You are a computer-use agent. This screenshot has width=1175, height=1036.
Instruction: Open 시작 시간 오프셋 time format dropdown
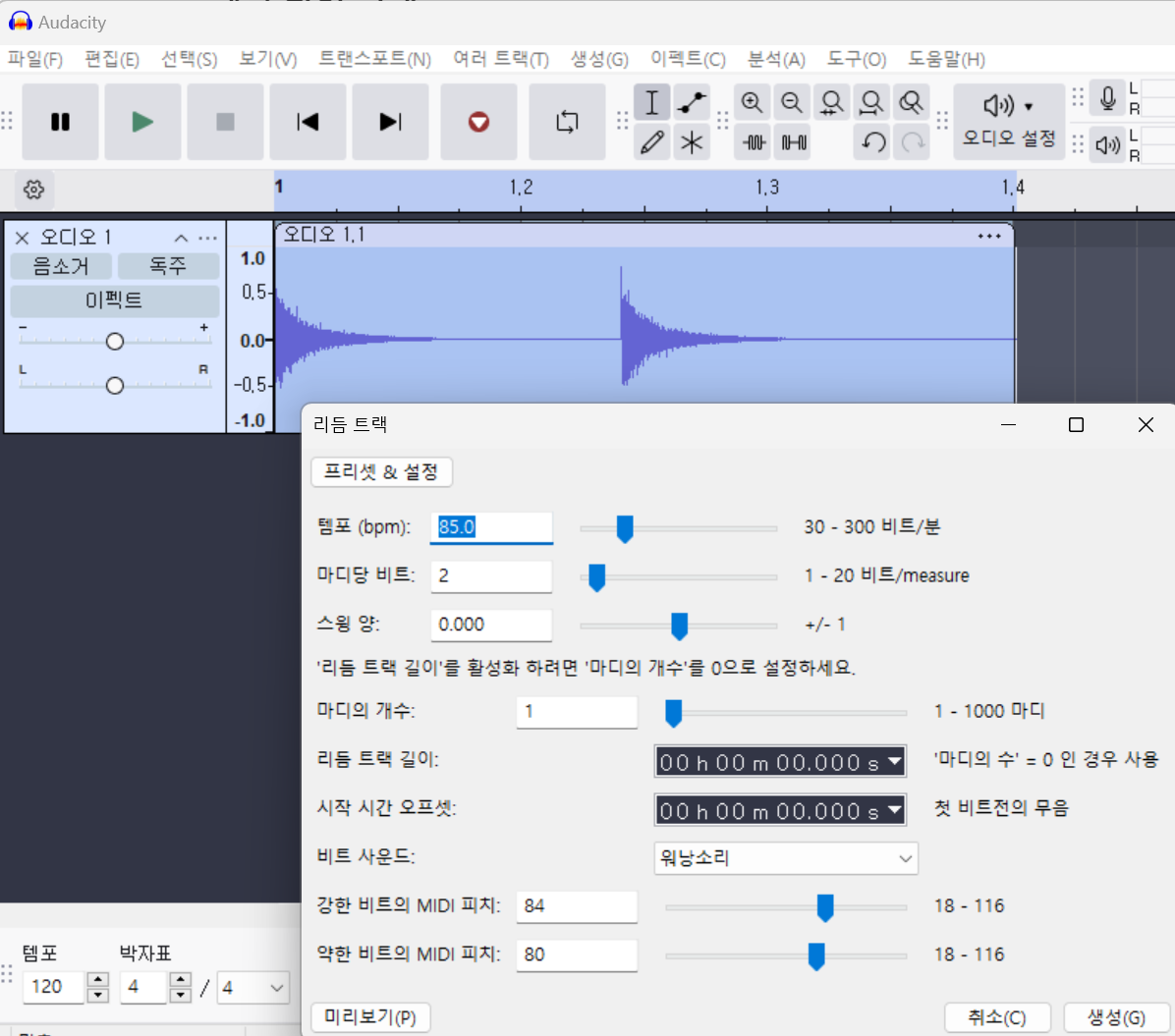click(894, 810)
